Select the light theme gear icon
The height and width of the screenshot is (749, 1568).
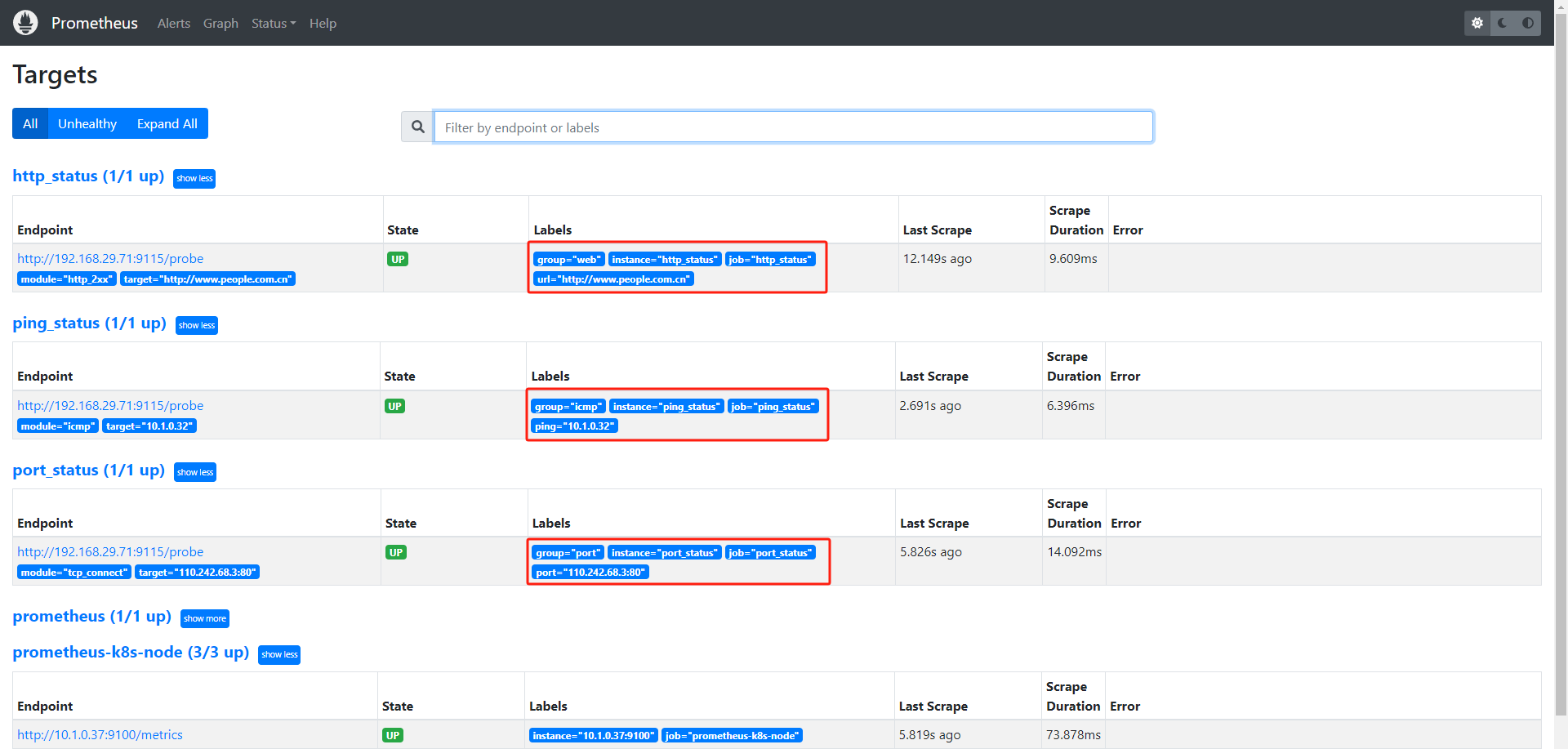pos(1477,23)
